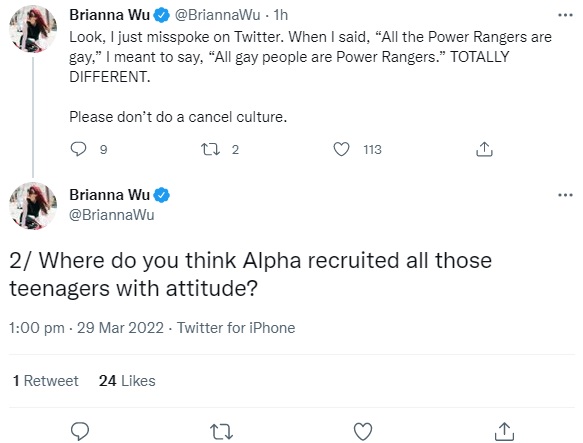Screen dimensions: 583x443
Task: Open Brianna Wu's avatar on first tweet
Action: click(33, 29)
